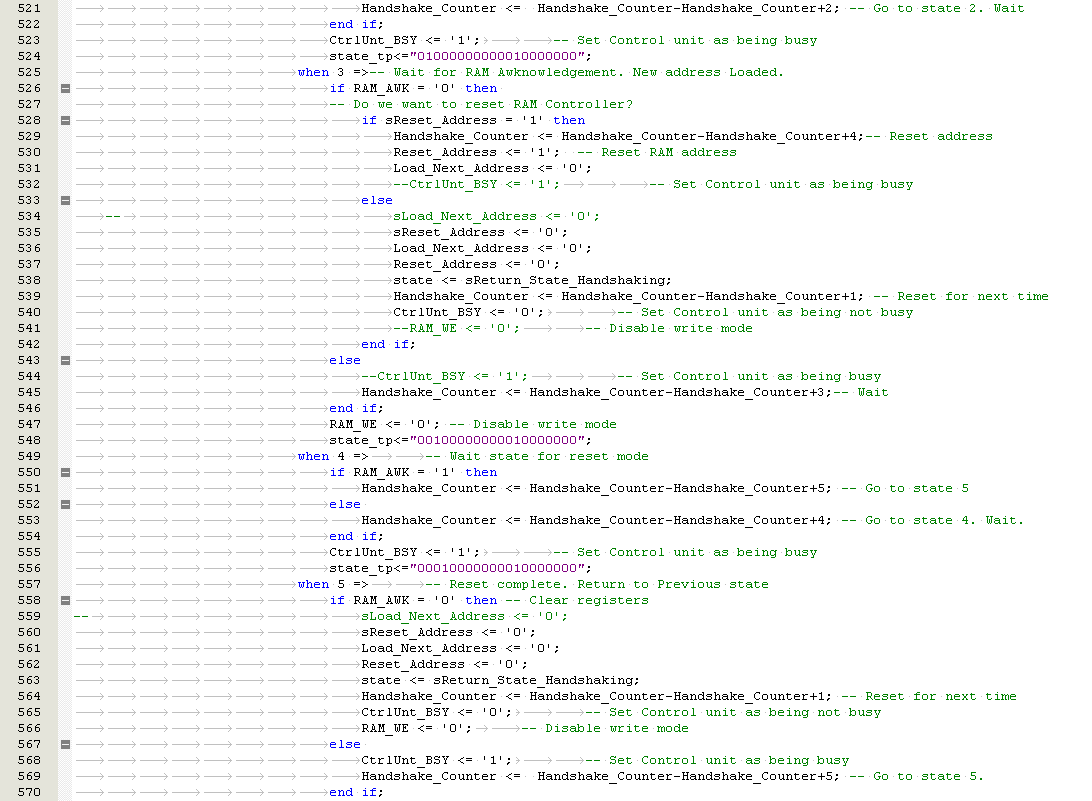Image resolution: width=1092 pixels, height=801 pixels.
Task: Click the 'Disable write mode' comment on line 547
Action: pyautogui.click(x=545, y=424)
